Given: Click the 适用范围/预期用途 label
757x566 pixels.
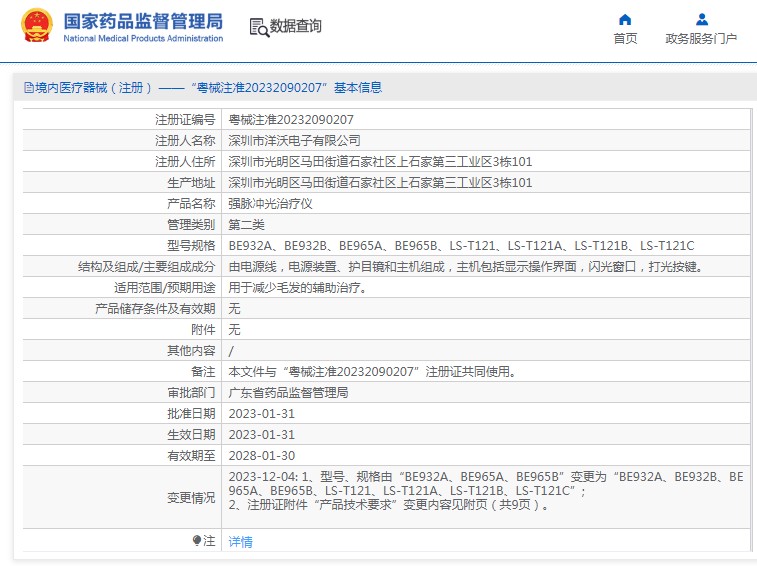Looking at the screenshot, I should (165, 288).
